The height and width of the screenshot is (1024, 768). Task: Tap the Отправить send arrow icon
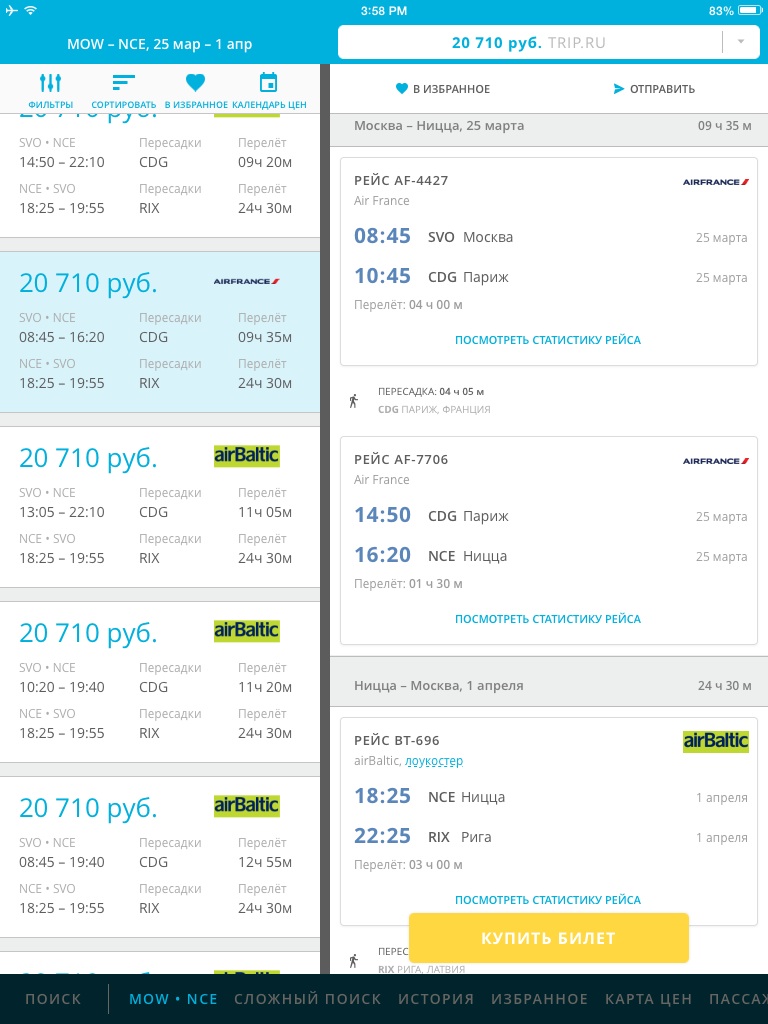618,89
